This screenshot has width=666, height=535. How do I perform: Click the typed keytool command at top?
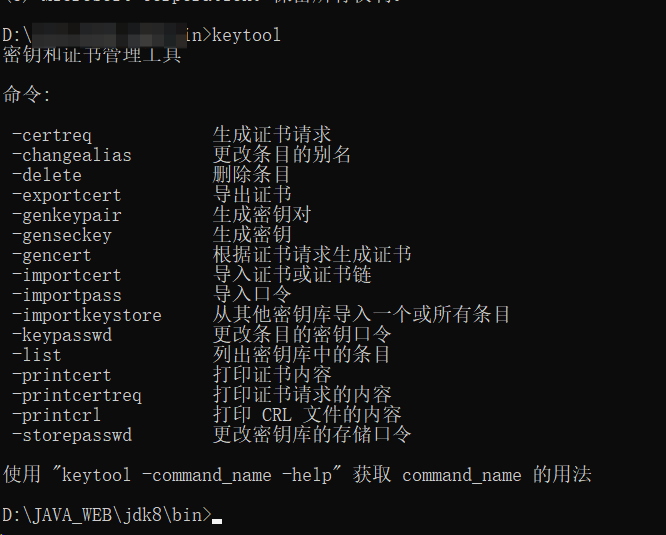pos(247,35)
